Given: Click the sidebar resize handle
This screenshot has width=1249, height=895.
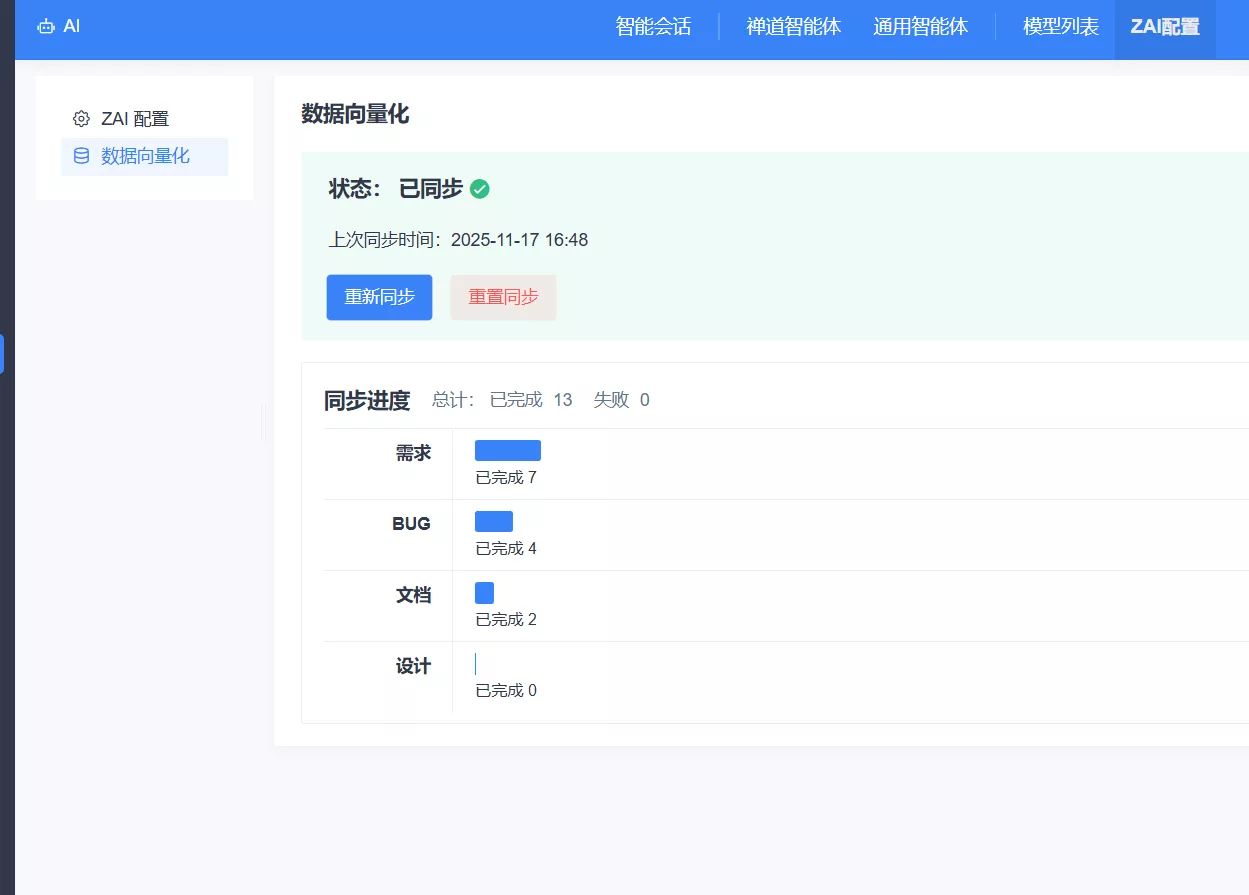Looking at the screenshot, I should pyautogui.click(x=264, y=422).
